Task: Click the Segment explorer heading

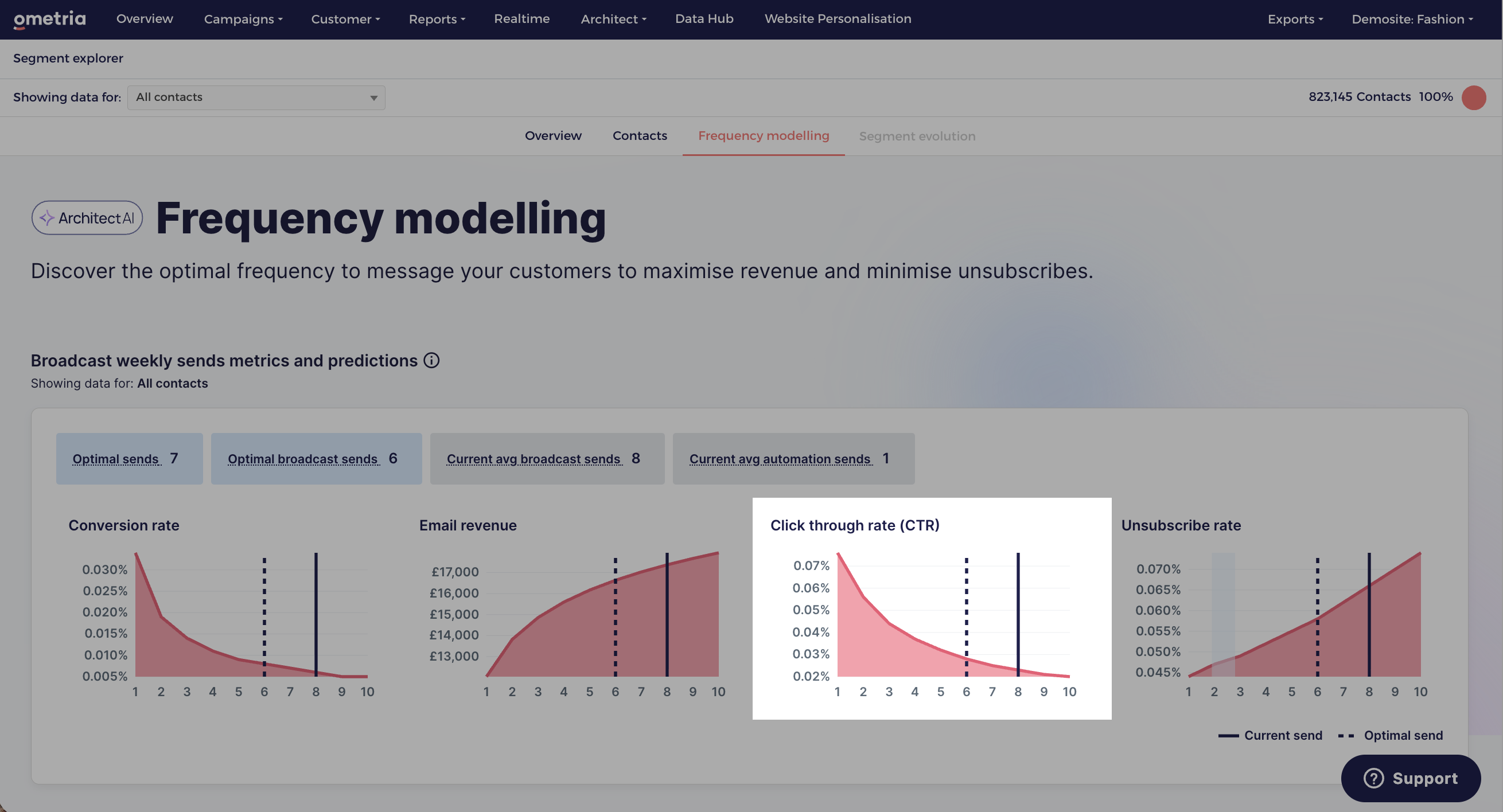Action: (x=68, y=58)
